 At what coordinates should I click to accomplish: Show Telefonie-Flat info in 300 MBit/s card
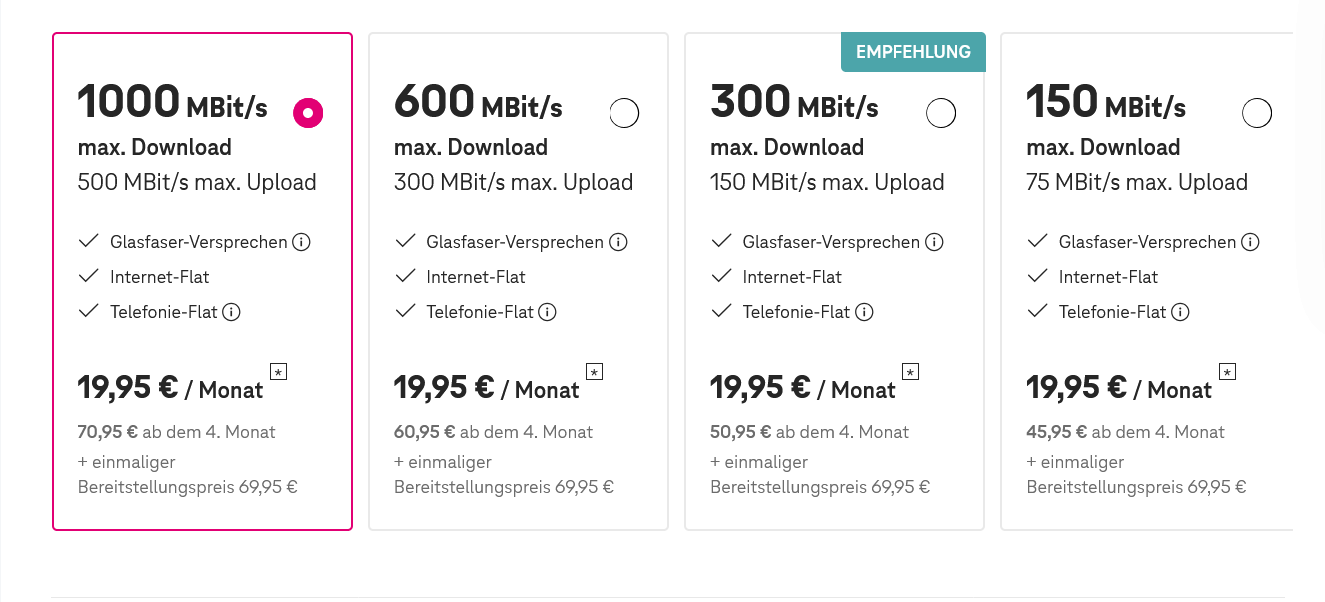864,312
